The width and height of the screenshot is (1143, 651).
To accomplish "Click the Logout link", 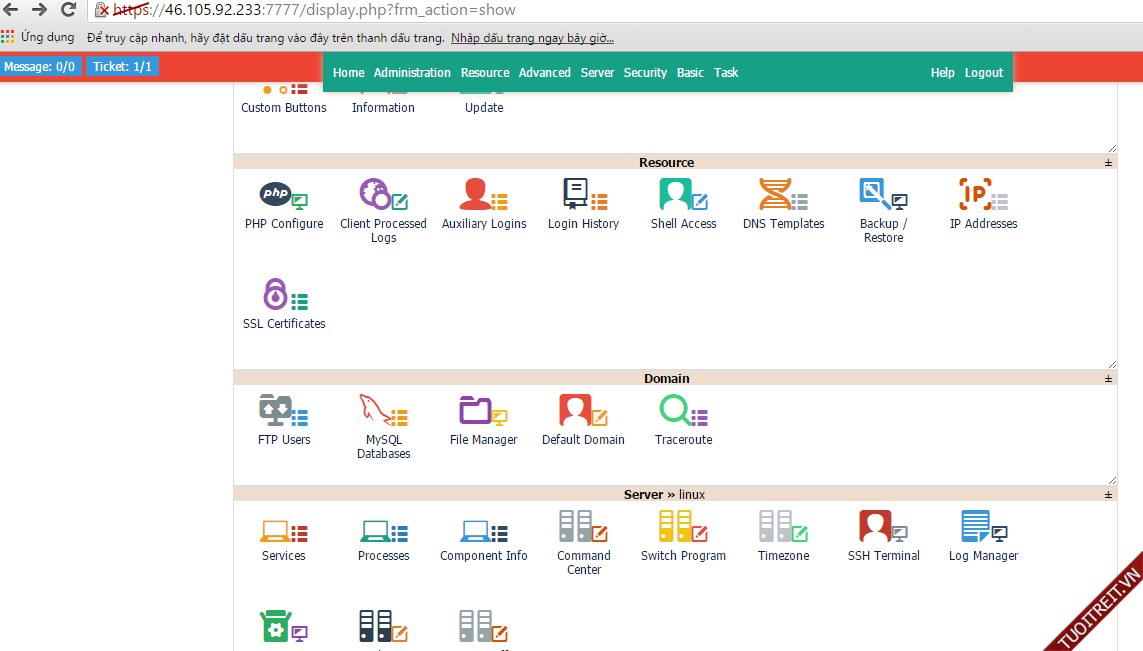I will (983, 73).
